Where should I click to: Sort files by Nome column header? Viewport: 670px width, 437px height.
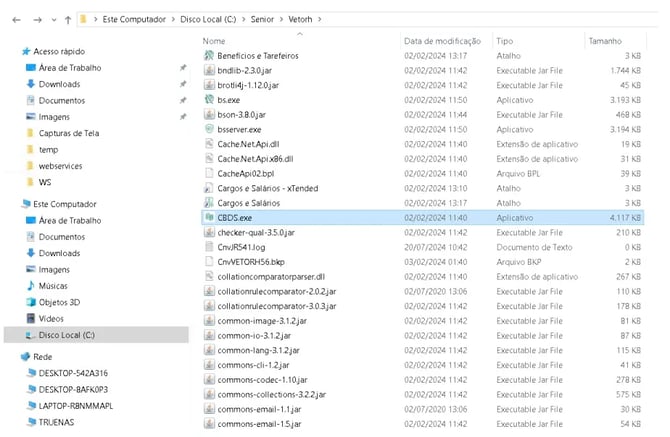coord(214,41)
